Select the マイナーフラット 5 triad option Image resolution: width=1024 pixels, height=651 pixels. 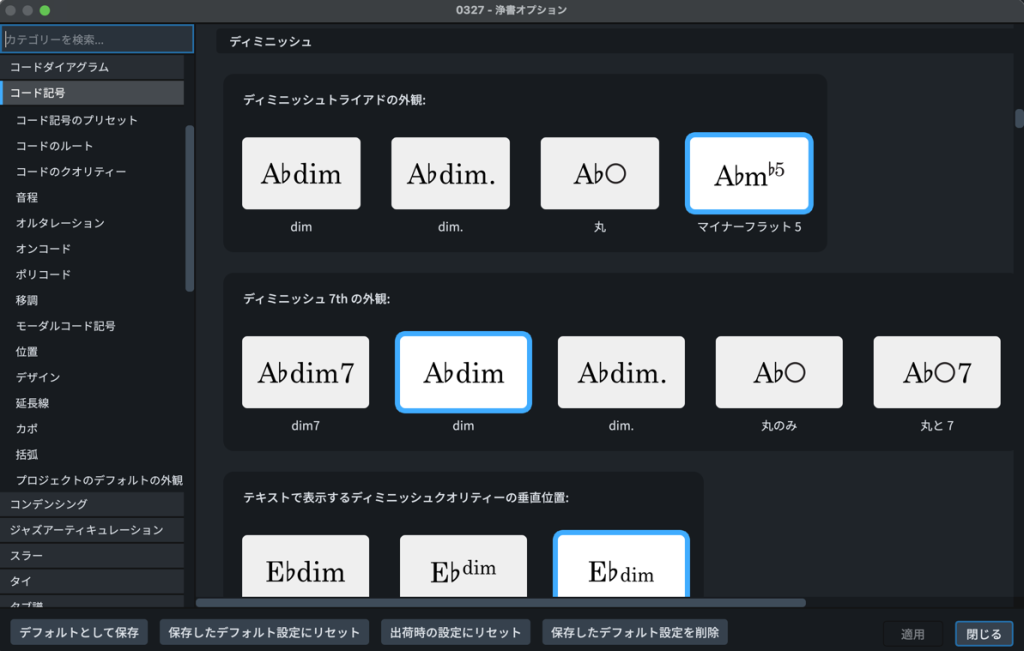point(749,173)
